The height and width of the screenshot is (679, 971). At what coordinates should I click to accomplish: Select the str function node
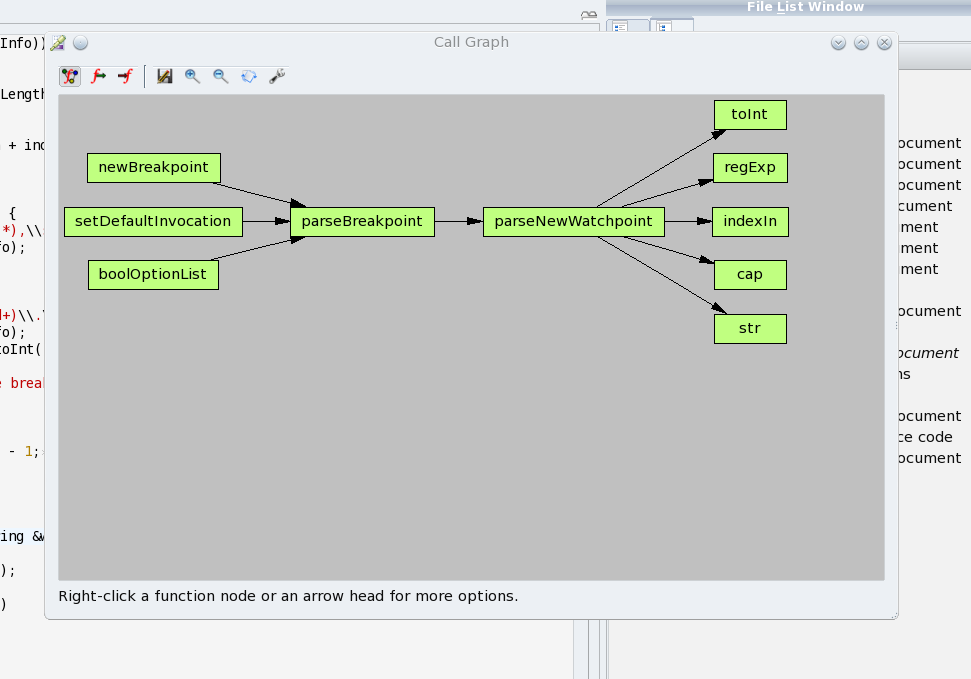(x=750, y=329)
